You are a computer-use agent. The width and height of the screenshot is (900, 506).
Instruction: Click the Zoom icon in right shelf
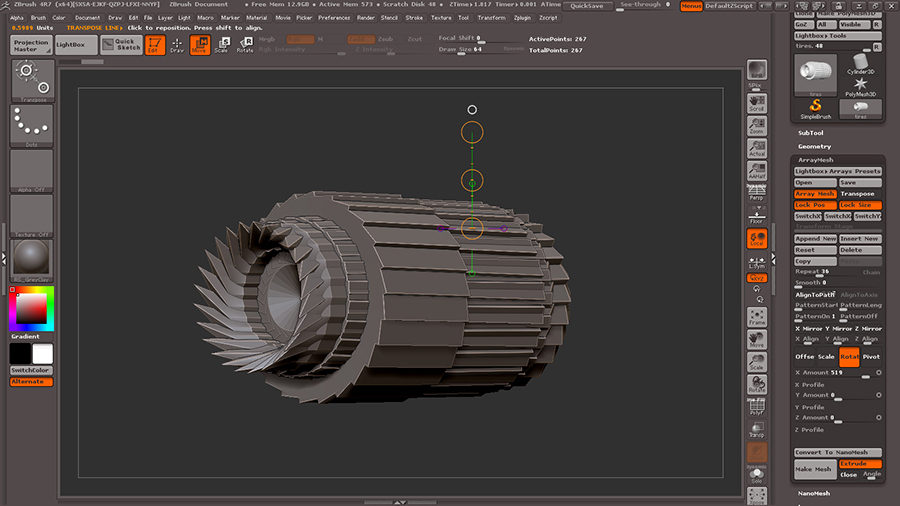coord(757,124)
